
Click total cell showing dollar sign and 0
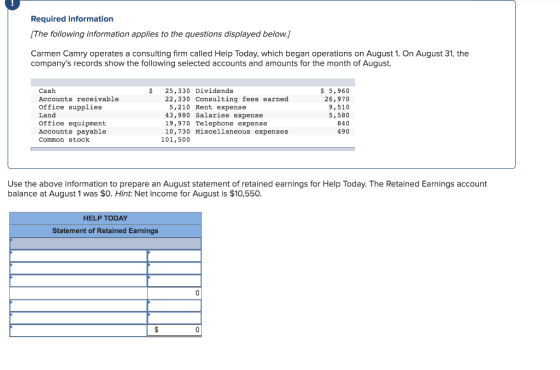(174, 330)
